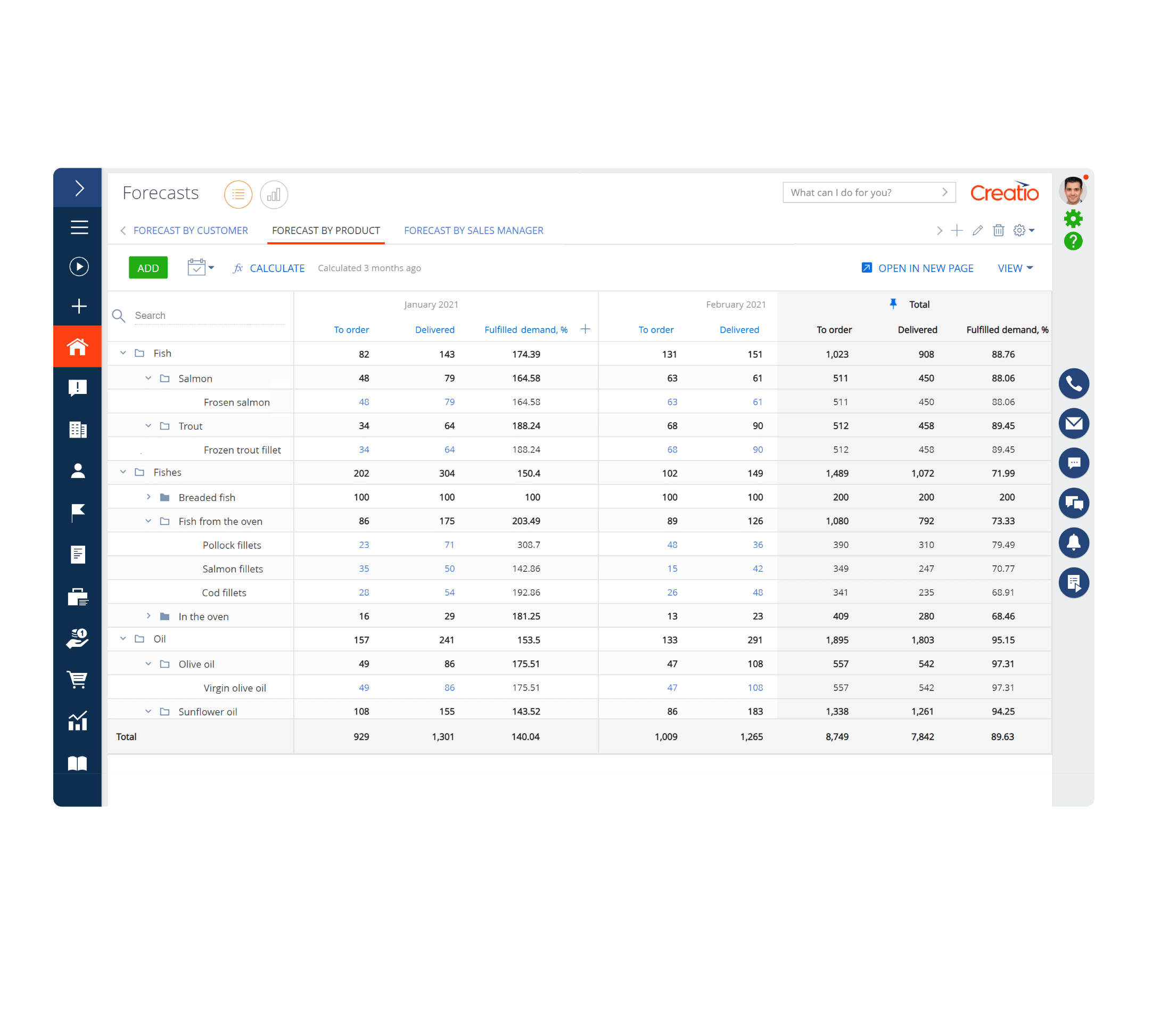Select the shopping cart icon in the sidebar
The height and width of the screenshot is (1036, 1153).
[x=78, y=680]
